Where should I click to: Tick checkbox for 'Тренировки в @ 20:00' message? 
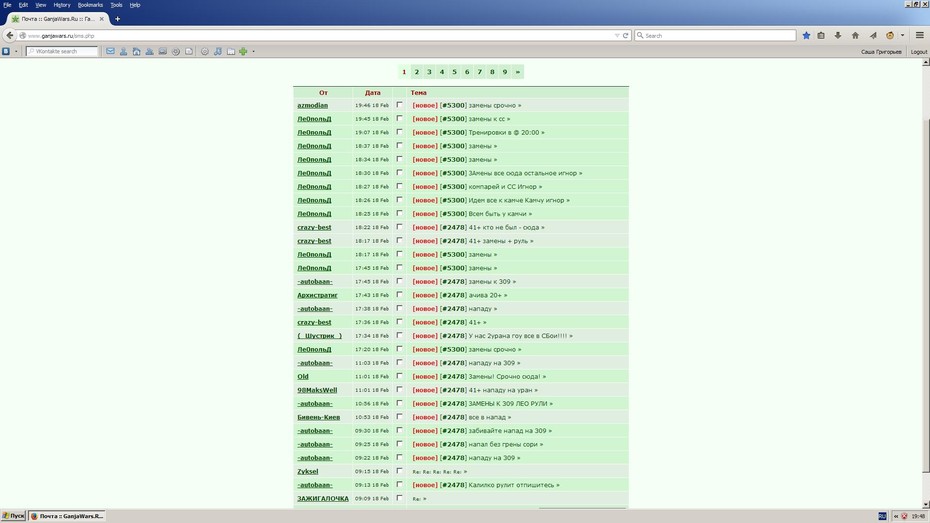pos(399,132)
